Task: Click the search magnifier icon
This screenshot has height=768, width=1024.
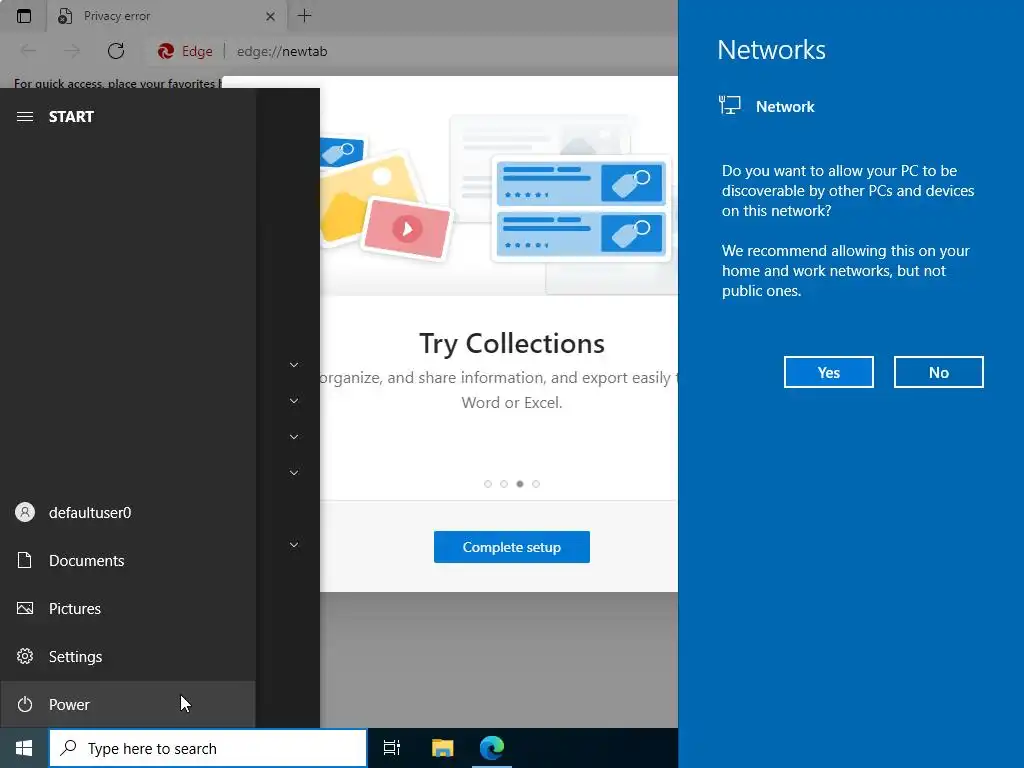Action: click(x=69, y=748)
